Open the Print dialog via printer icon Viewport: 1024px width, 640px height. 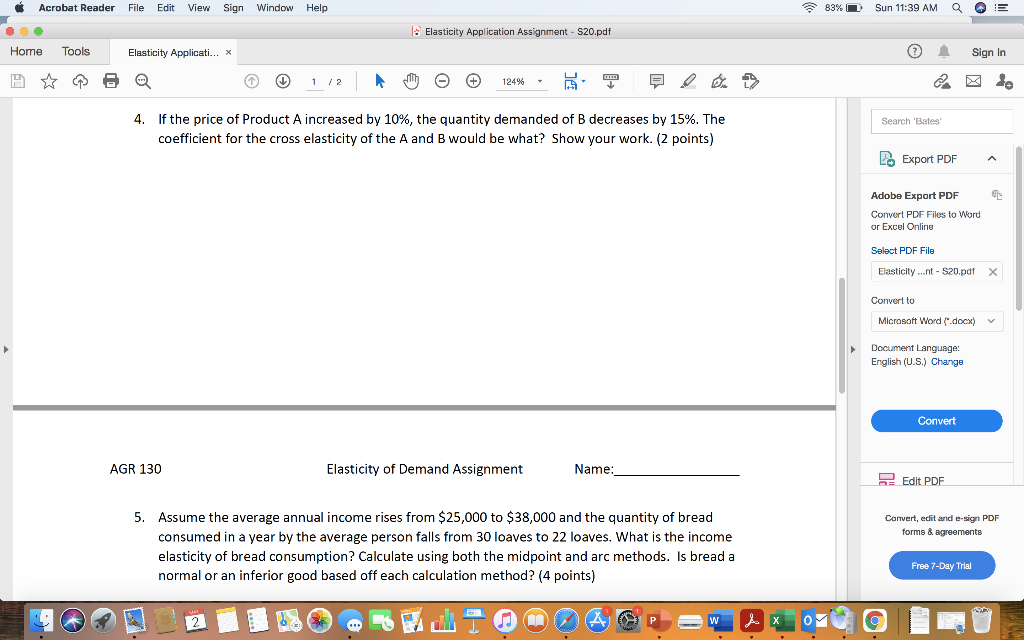coord(110,81)
